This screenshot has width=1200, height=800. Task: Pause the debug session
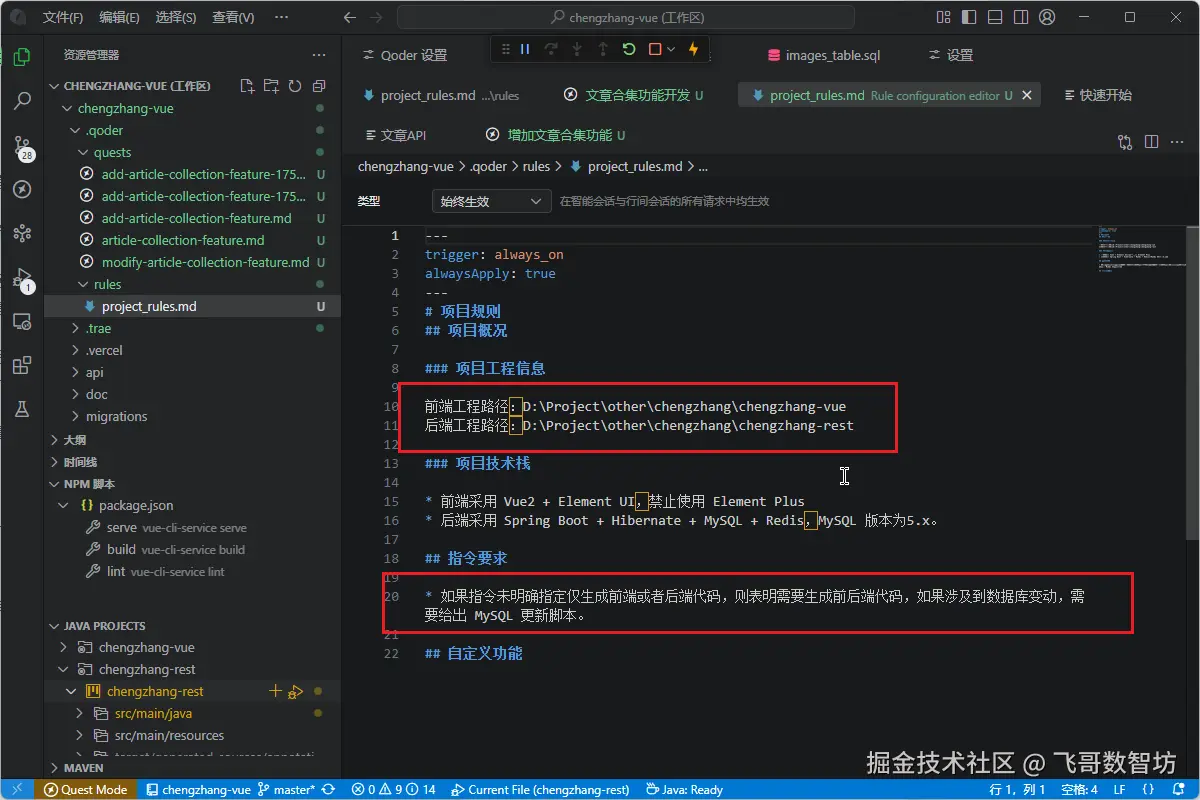tap(524, 49)
